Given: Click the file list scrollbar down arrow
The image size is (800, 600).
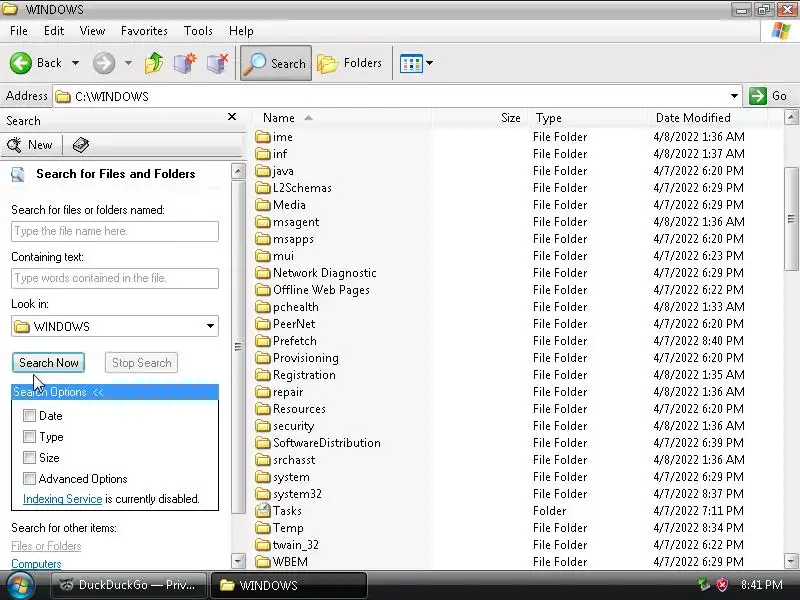Looking at the screenshot, I should pos(791,561).
